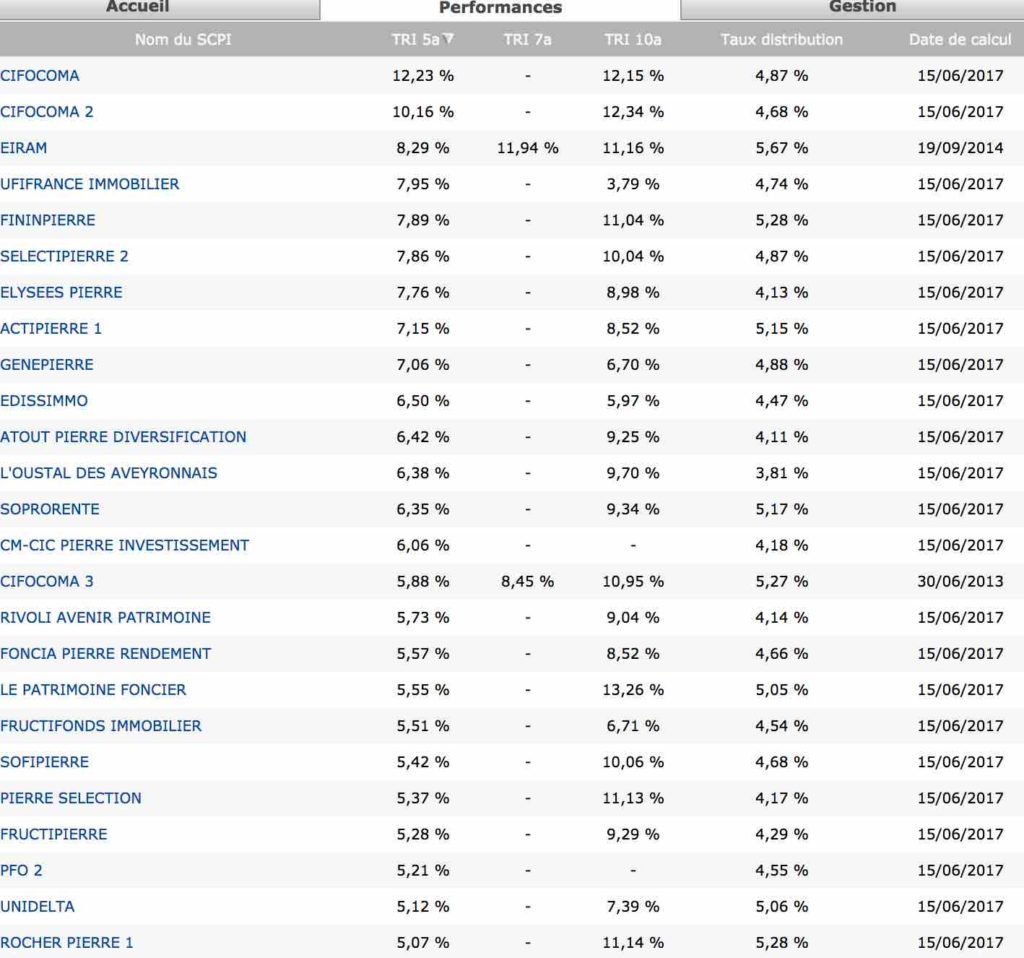Screen dimensions: 1024x958
Task: Click the 4,55 % distribution rate
Action: (781, 870)
